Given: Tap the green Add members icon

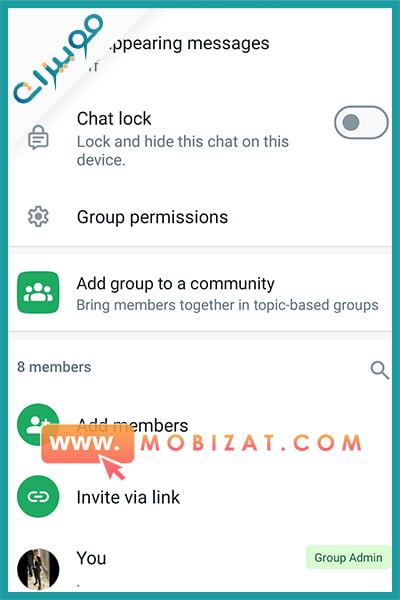Looking at the screenshot, I should tap(38, 424).
